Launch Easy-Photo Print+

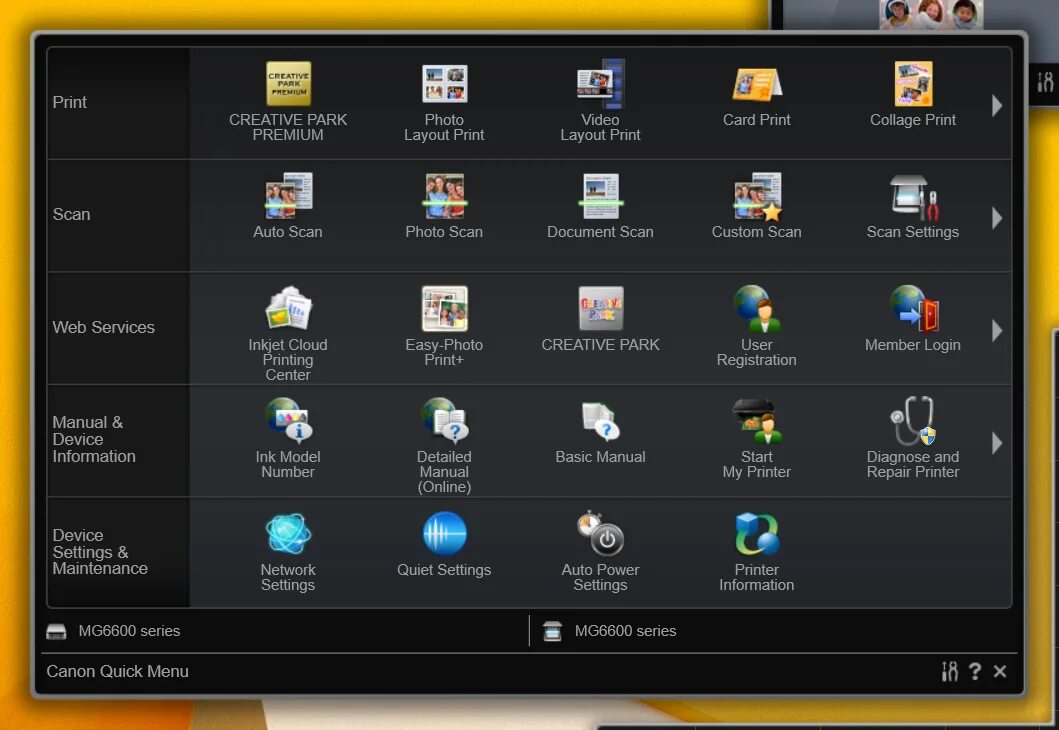pyautogui.click(x=444, y=326)
